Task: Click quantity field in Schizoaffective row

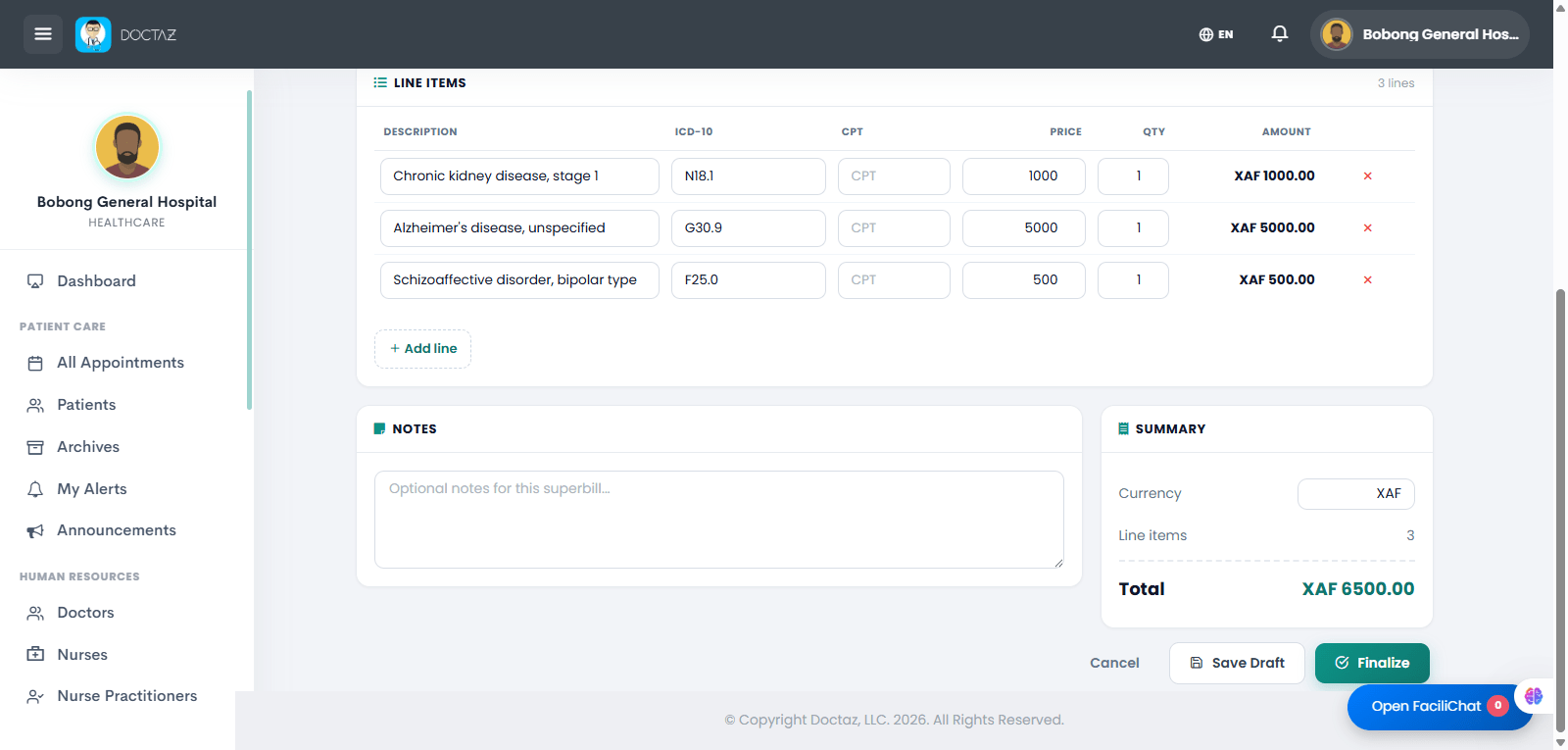Action: tap(1133, 280)
